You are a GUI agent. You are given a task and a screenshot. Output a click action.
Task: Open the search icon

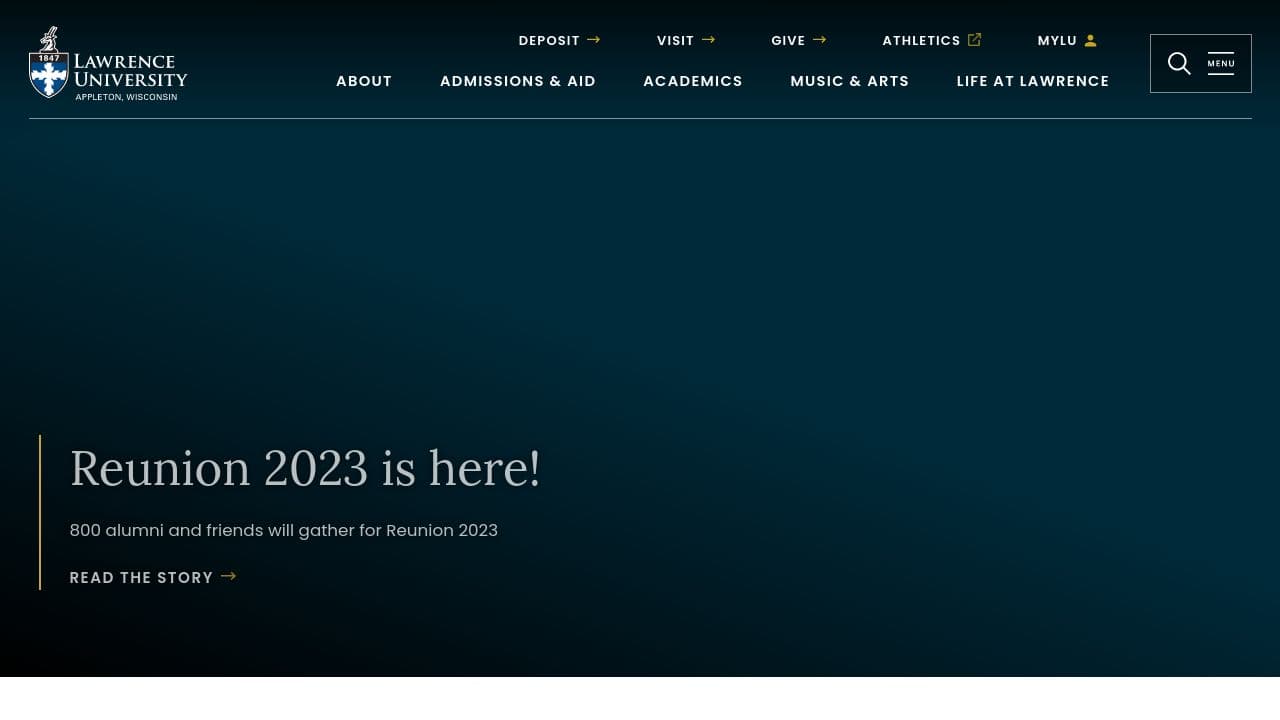pyautogui.click(x=1179, y=63)
